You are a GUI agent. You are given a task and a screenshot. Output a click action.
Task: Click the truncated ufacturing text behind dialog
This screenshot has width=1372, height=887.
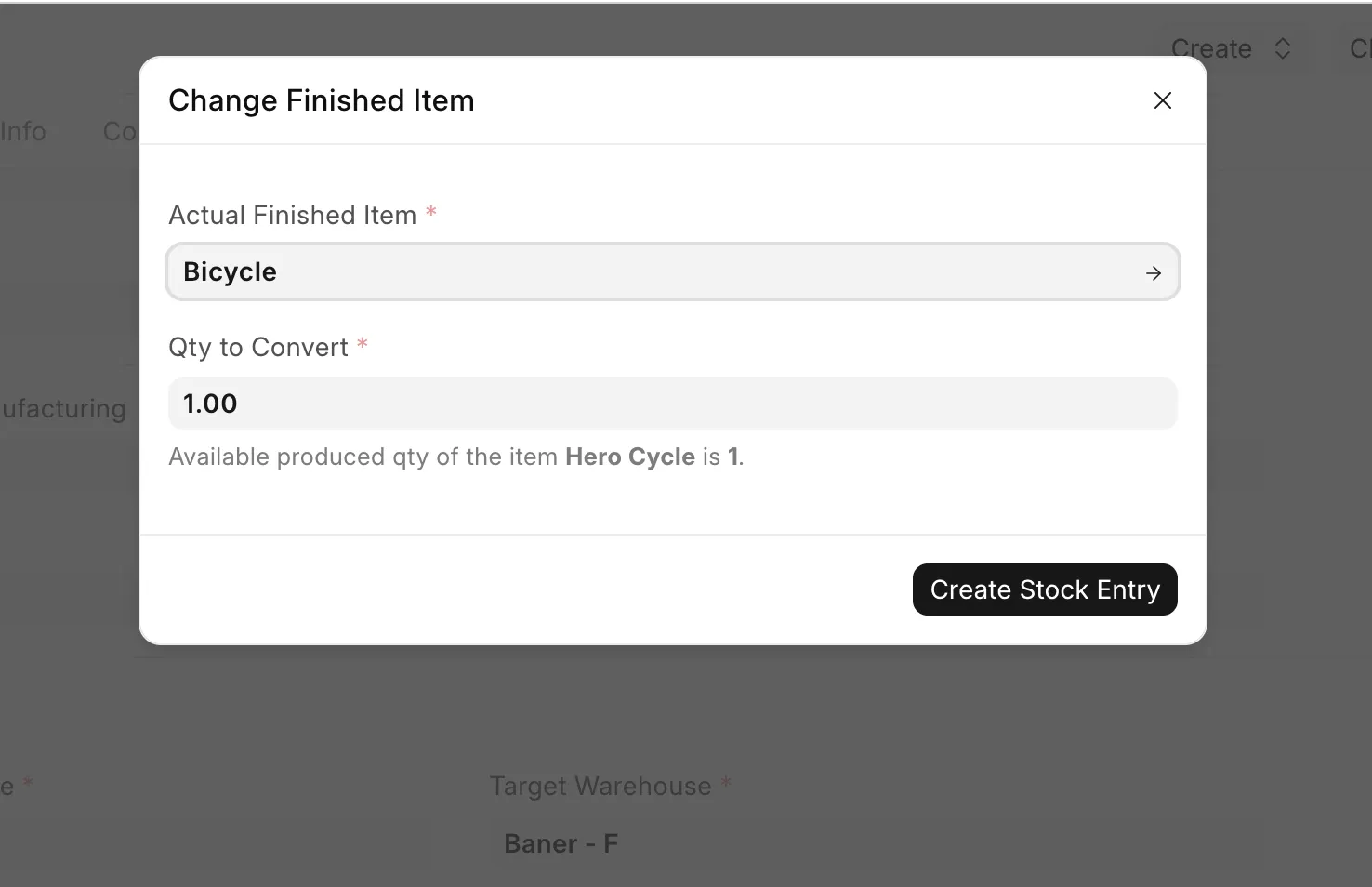[63, 408]
